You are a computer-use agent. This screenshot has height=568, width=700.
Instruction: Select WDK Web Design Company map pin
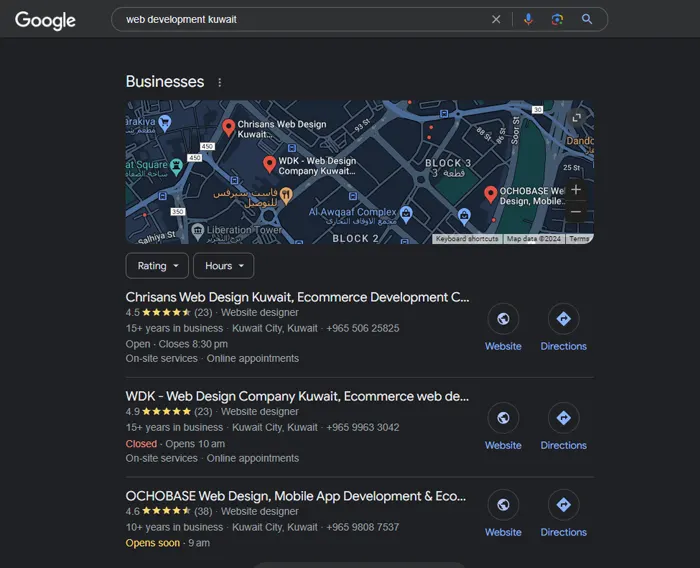click(269, 164)
